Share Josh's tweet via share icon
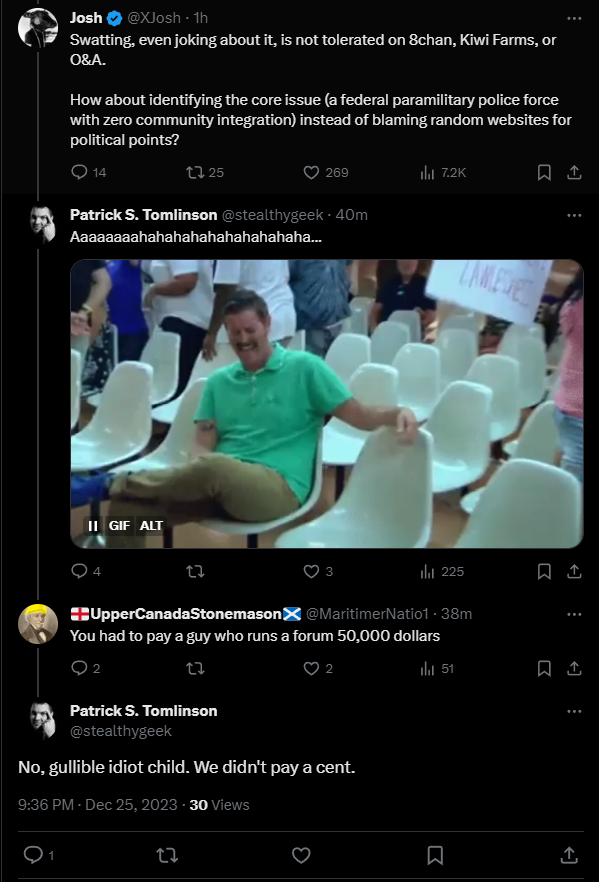 pyautogui.click(x=574, y=172)
